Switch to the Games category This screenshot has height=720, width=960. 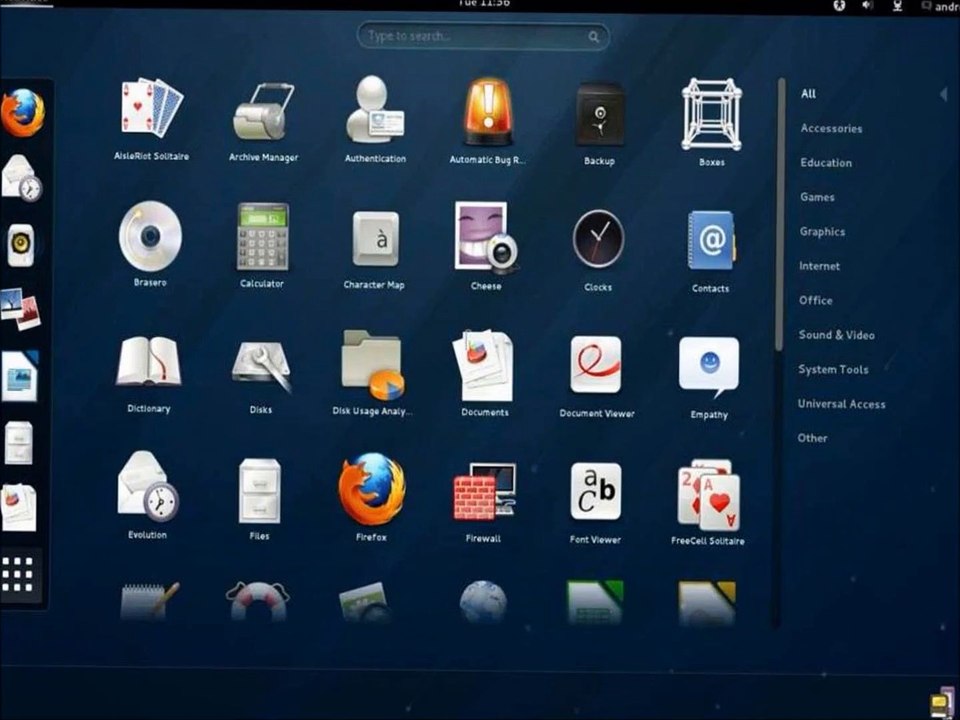tap(817, 197)
